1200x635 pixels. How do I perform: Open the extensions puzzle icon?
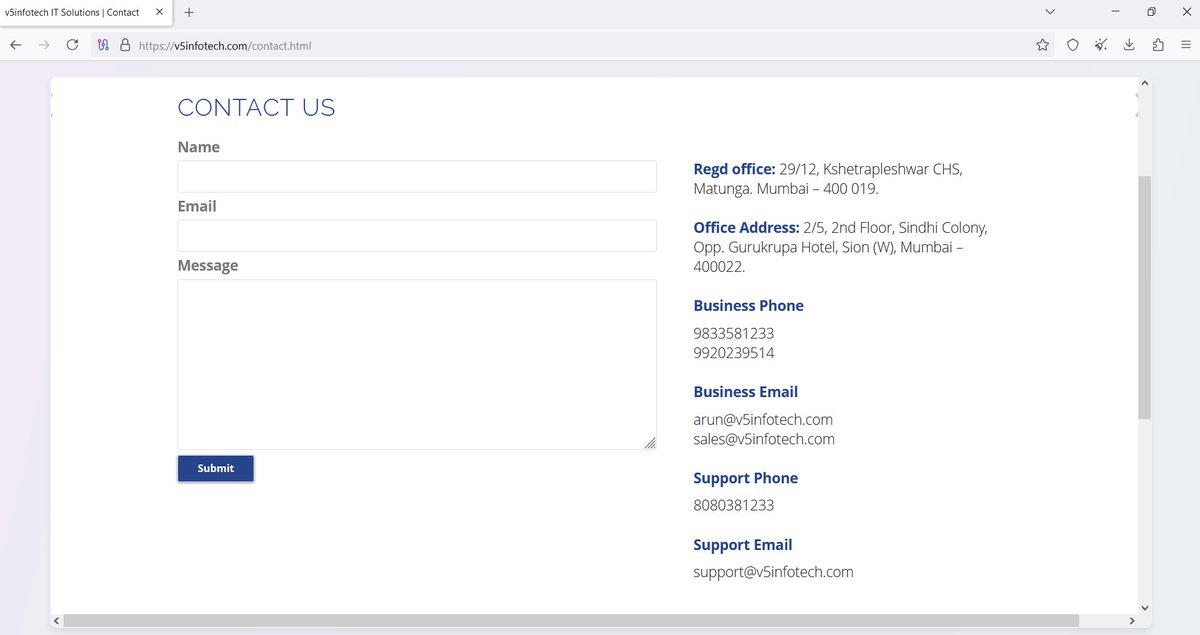(1158, 45)
